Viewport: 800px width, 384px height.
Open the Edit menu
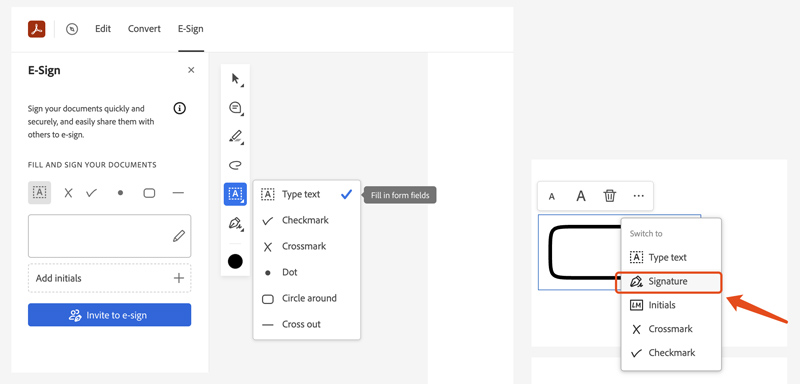click(x=103, y=29)
